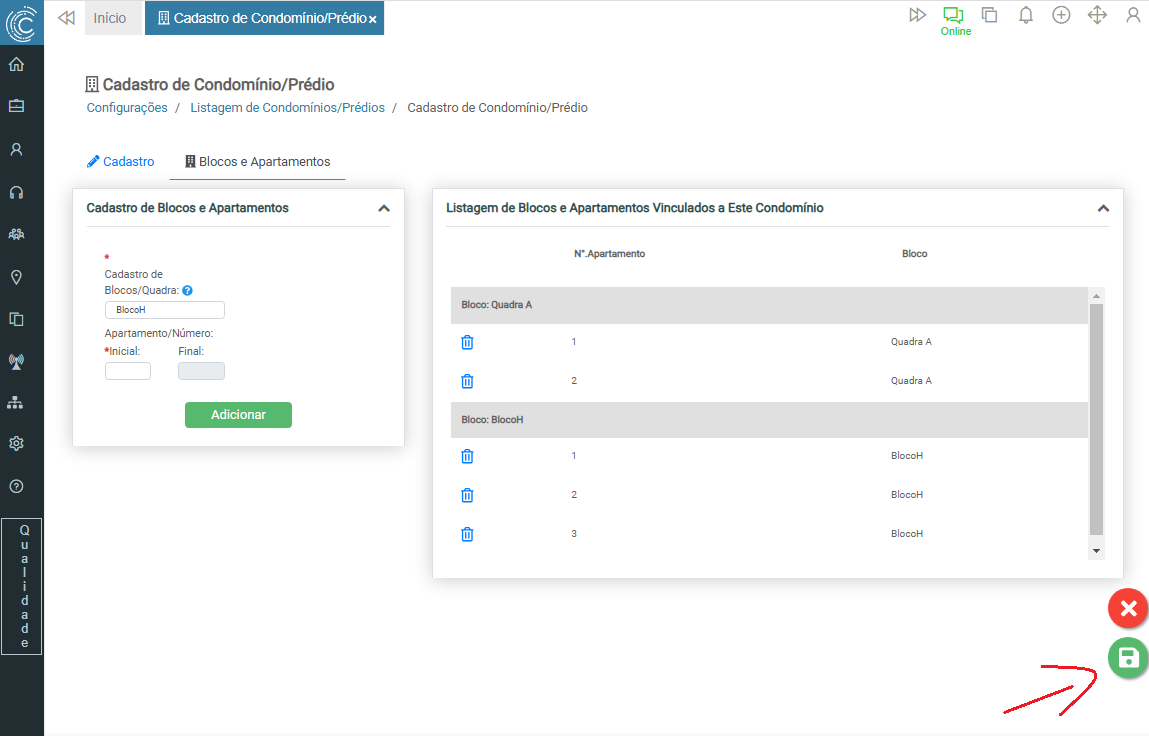Click the help tooltip next to Blocos/Quadra

[187, 291]
